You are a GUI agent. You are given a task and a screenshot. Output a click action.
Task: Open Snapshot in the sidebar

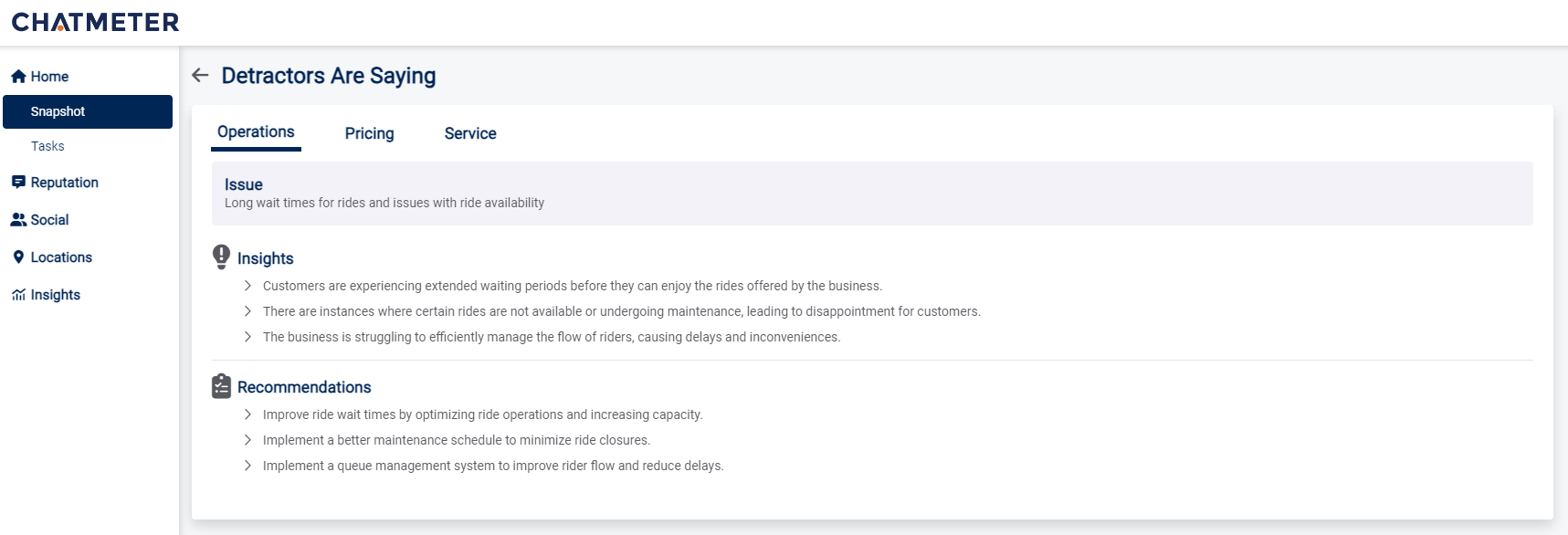click(88, 111)
